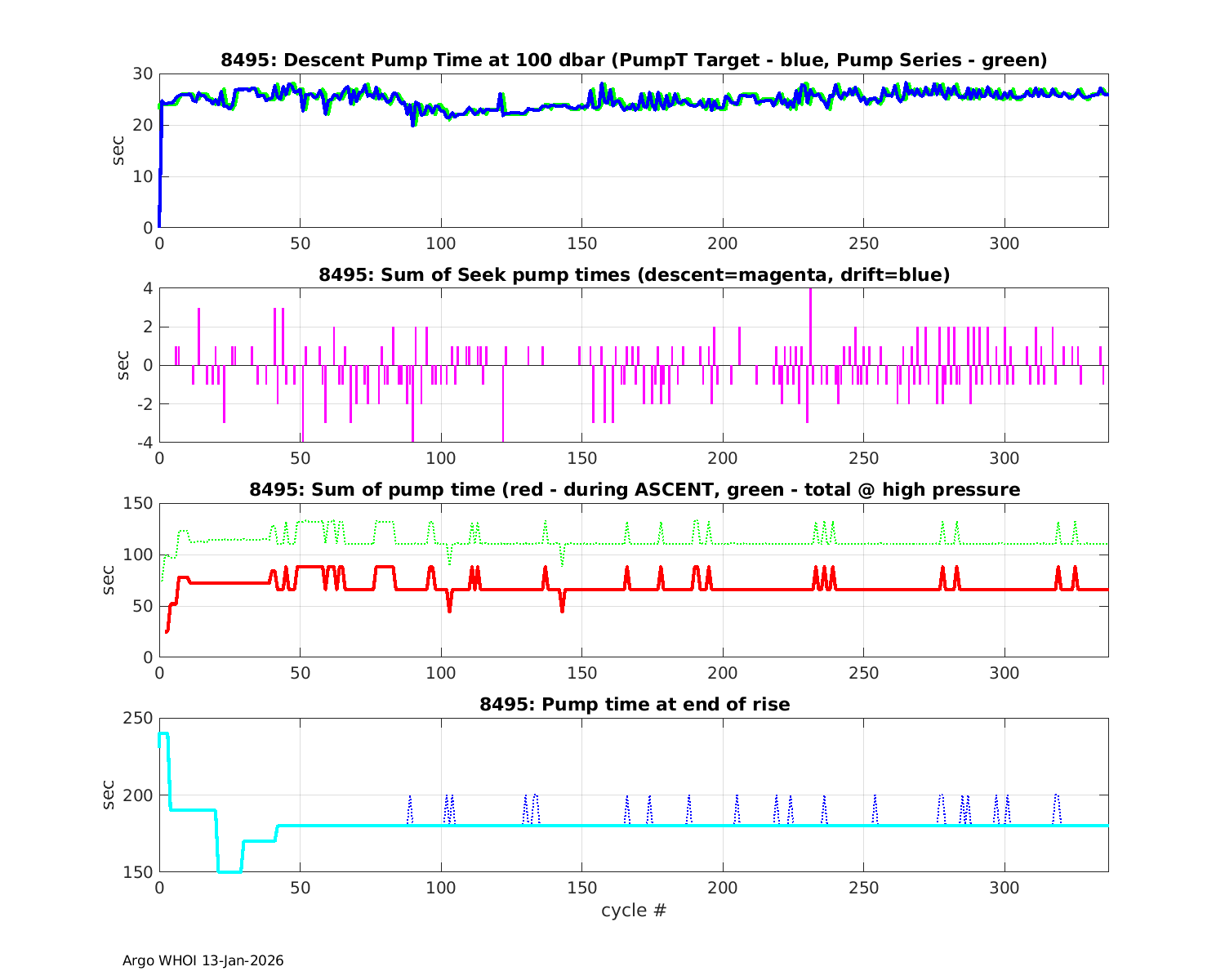Click the 'cycle #' x-axis label
1225x980 pixels.
(634, 910)
